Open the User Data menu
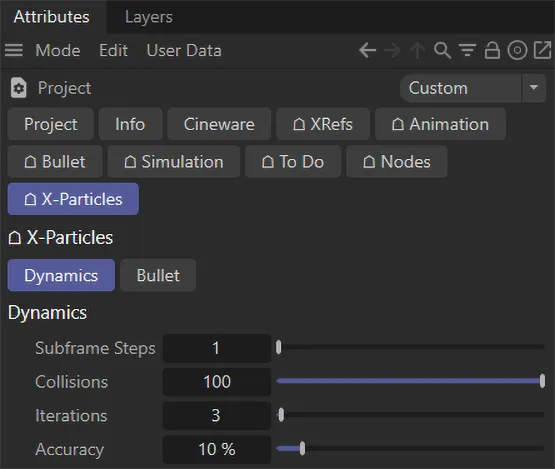This screenshot has height=469, width=555. coord(184,50)
